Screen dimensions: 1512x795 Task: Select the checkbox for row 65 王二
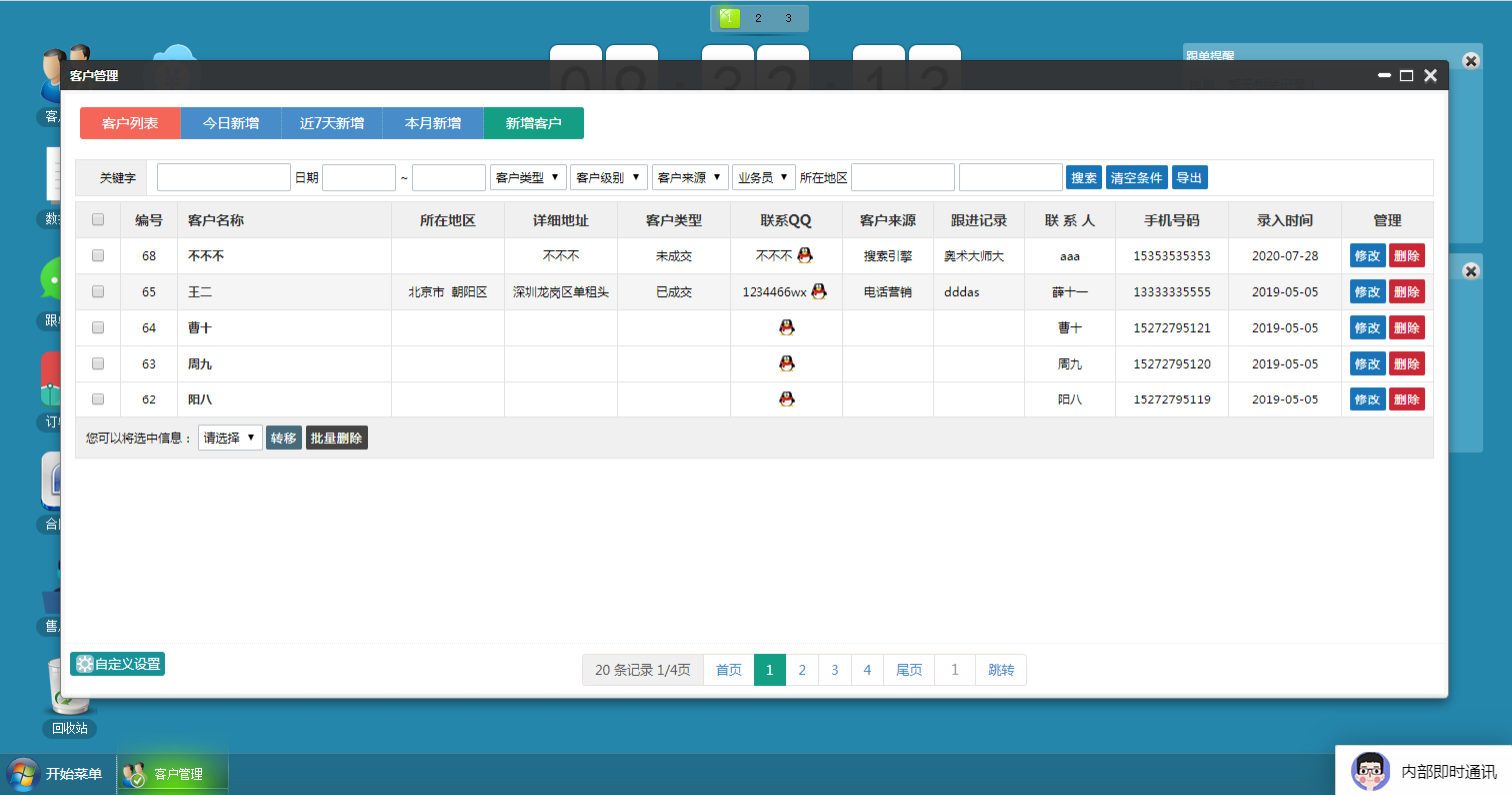pyautogui.click(x=98, y=291)
